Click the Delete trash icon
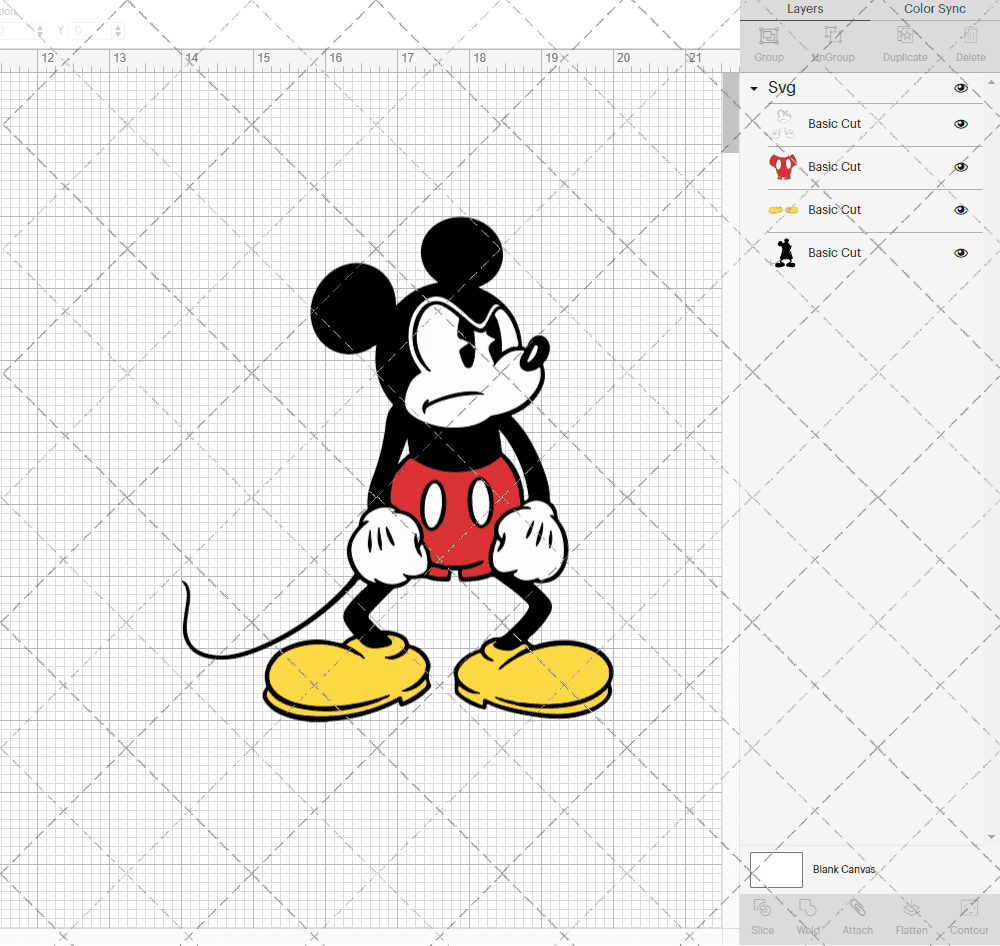This screenshot has width=1000, height=946. pyautogui.click(x=970, y=35)
